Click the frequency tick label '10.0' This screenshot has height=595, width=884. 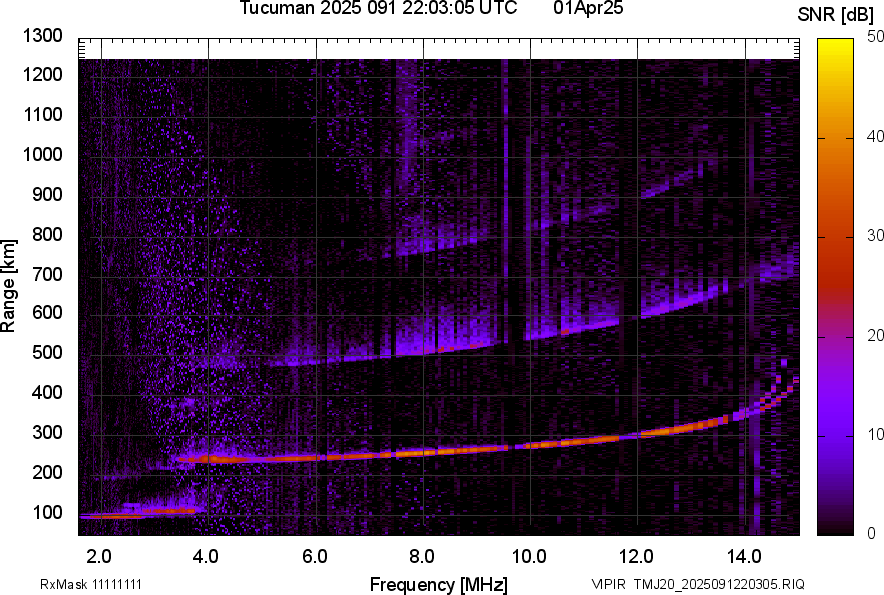coord(529,556)
